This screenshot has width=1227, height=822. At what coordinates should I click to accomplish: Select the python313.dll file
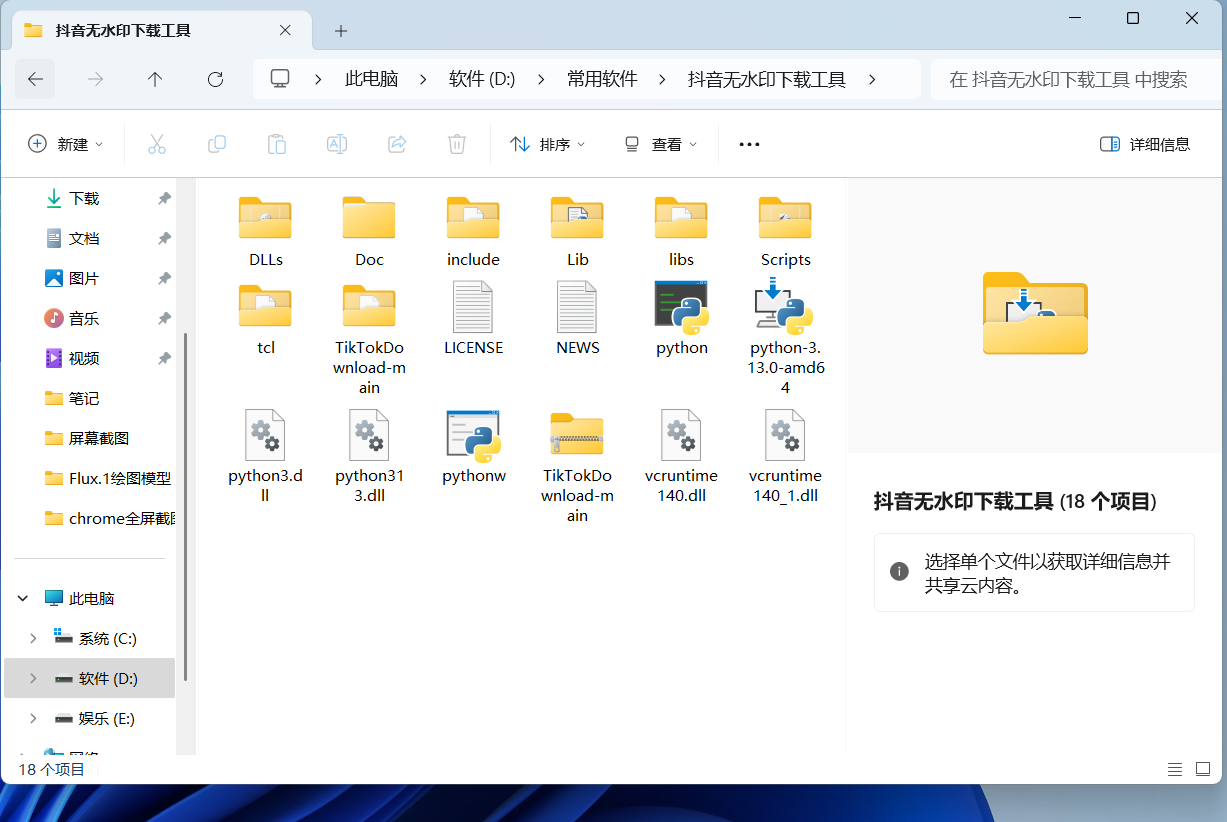[370, 458]
